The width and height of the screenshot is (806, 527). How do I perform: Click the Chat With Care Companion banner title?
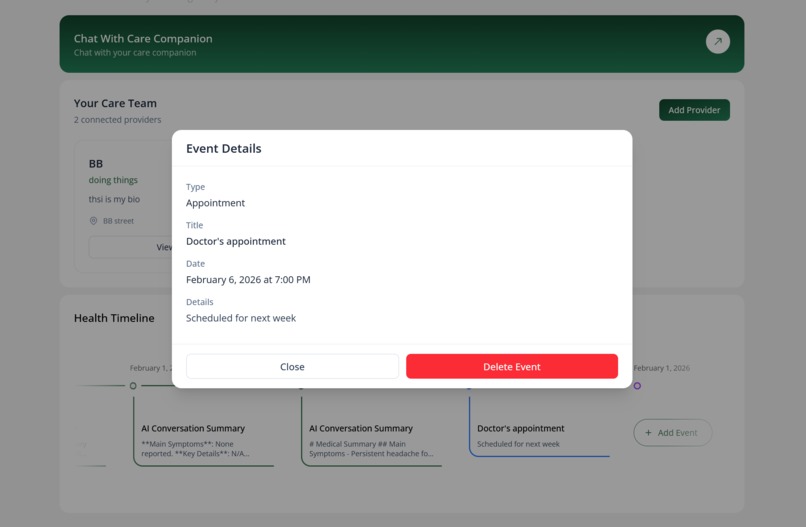click(x=143, y=39)
